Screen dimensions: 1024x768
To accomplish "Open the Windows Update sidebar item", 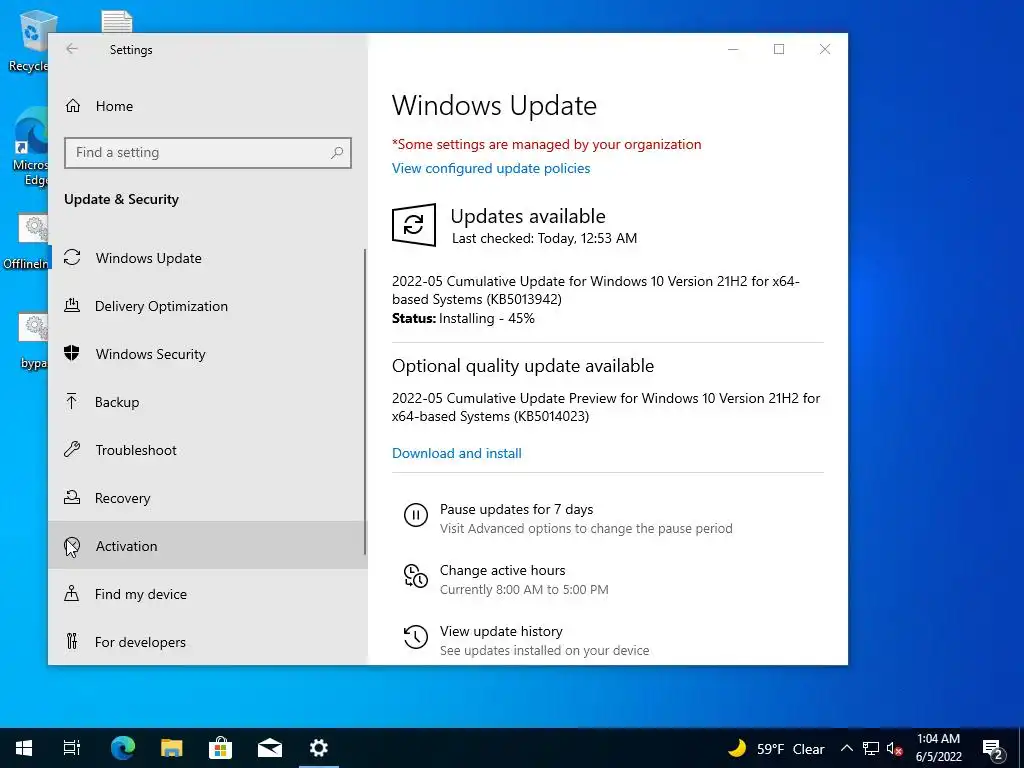I will point(207,258).
